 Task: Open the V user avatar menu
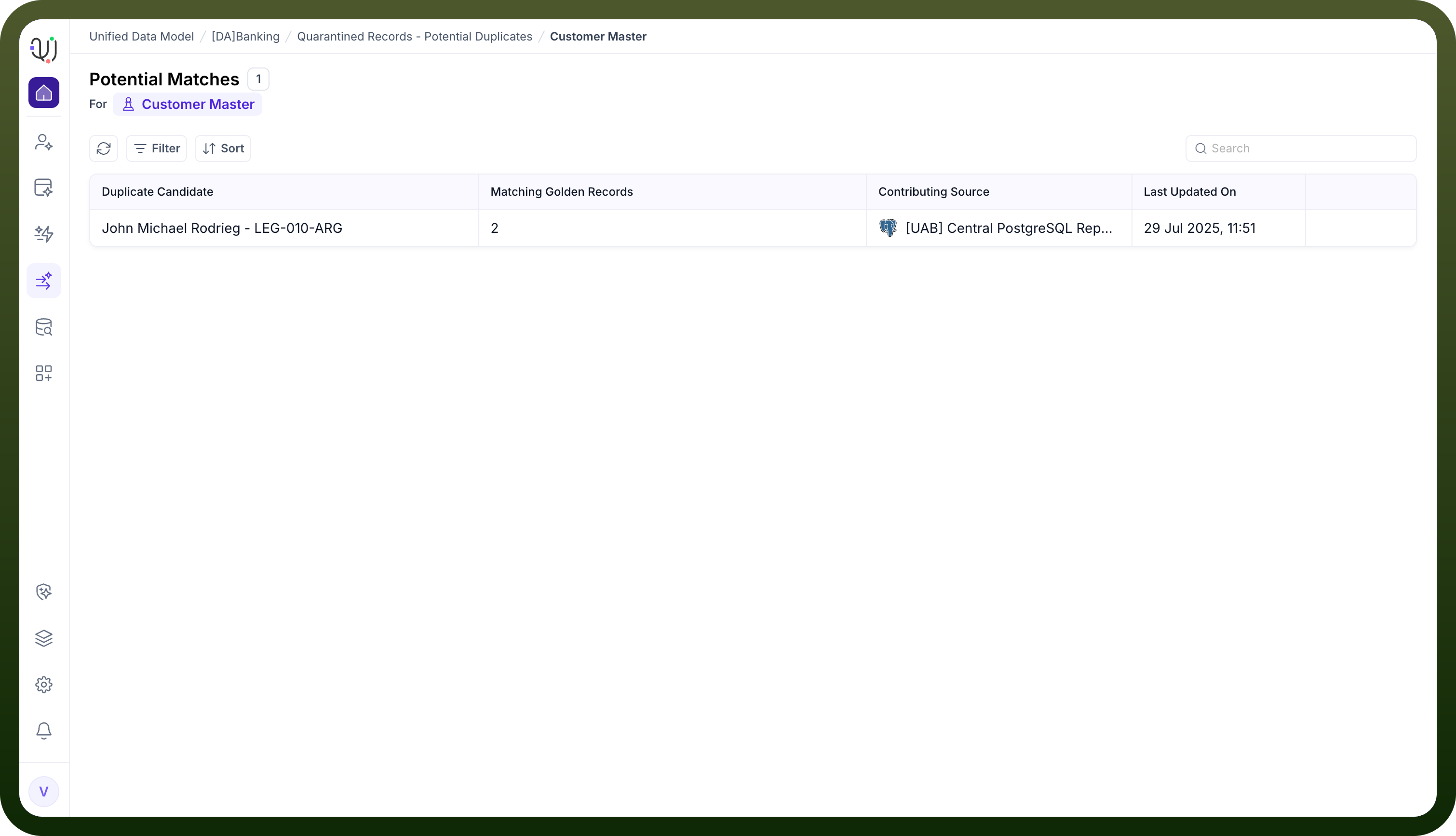(x=44, y=792)
